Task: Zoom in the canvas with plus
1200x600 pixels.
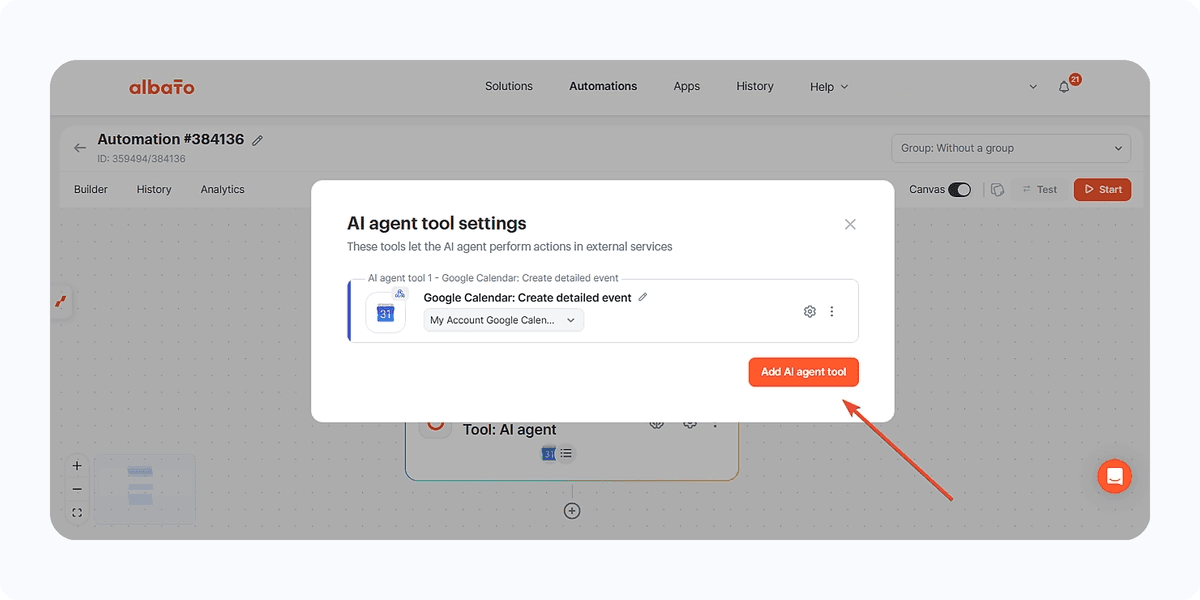Action: coord(77,466)
